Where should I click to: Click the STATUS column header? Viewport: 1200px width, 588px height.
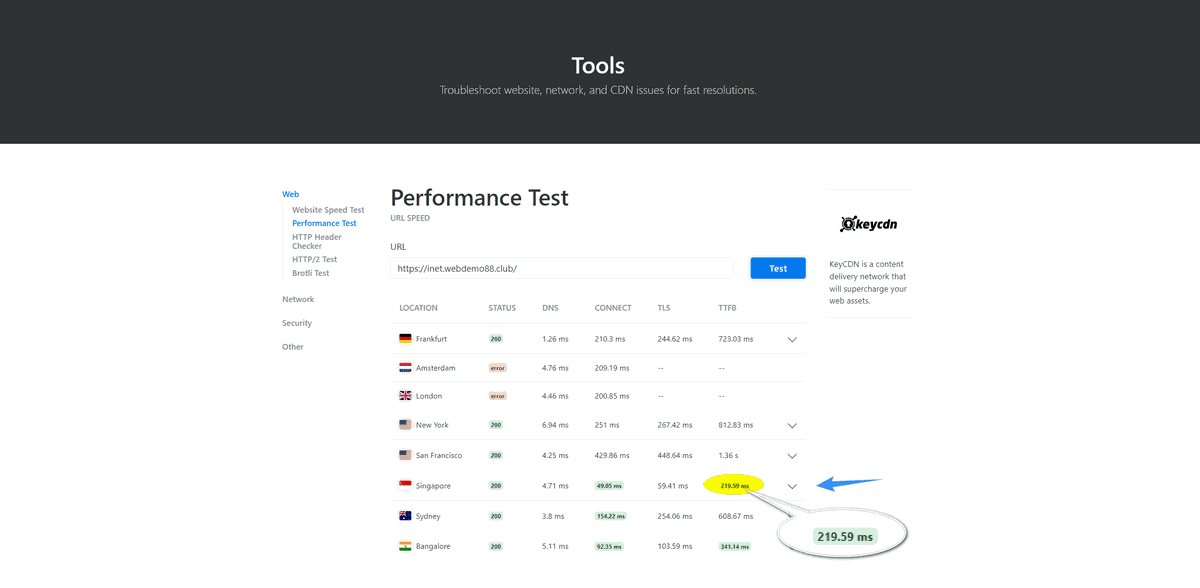click(x=502, y=308)
